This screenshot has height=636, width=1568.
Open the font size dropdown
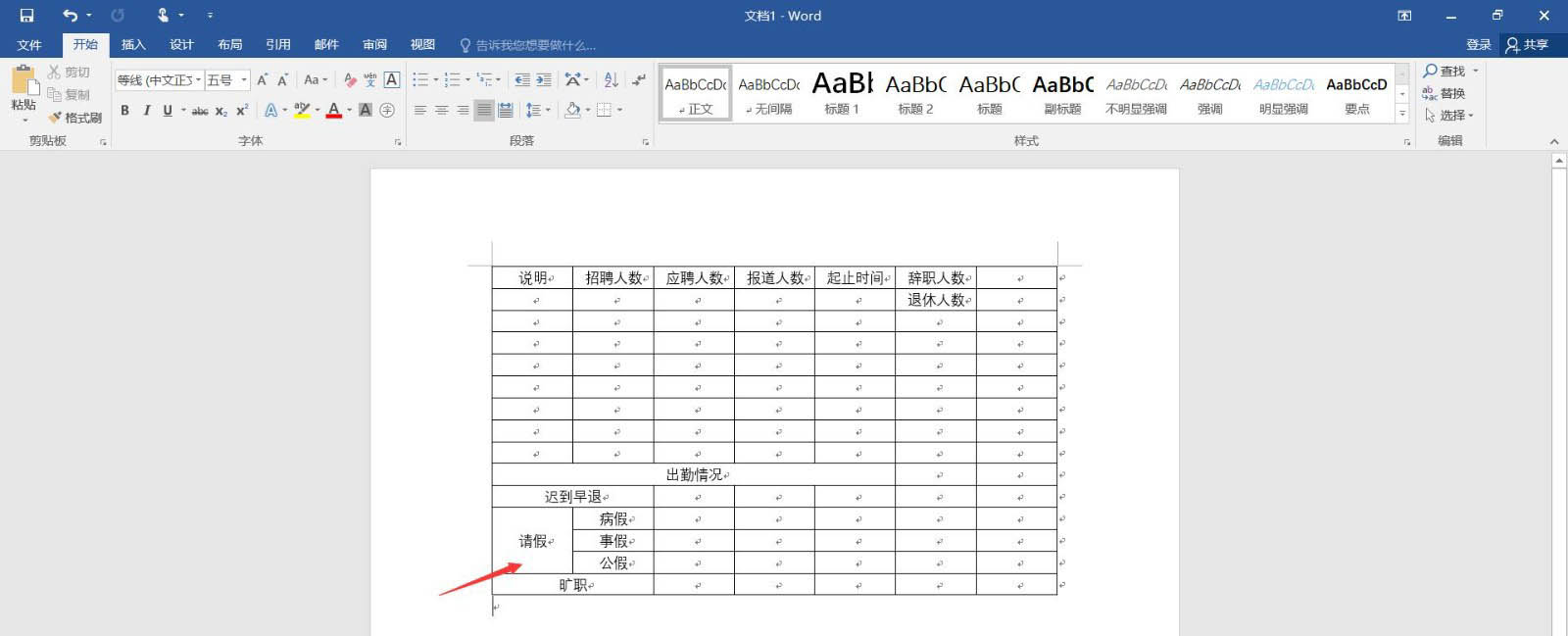tap(244, 80)
